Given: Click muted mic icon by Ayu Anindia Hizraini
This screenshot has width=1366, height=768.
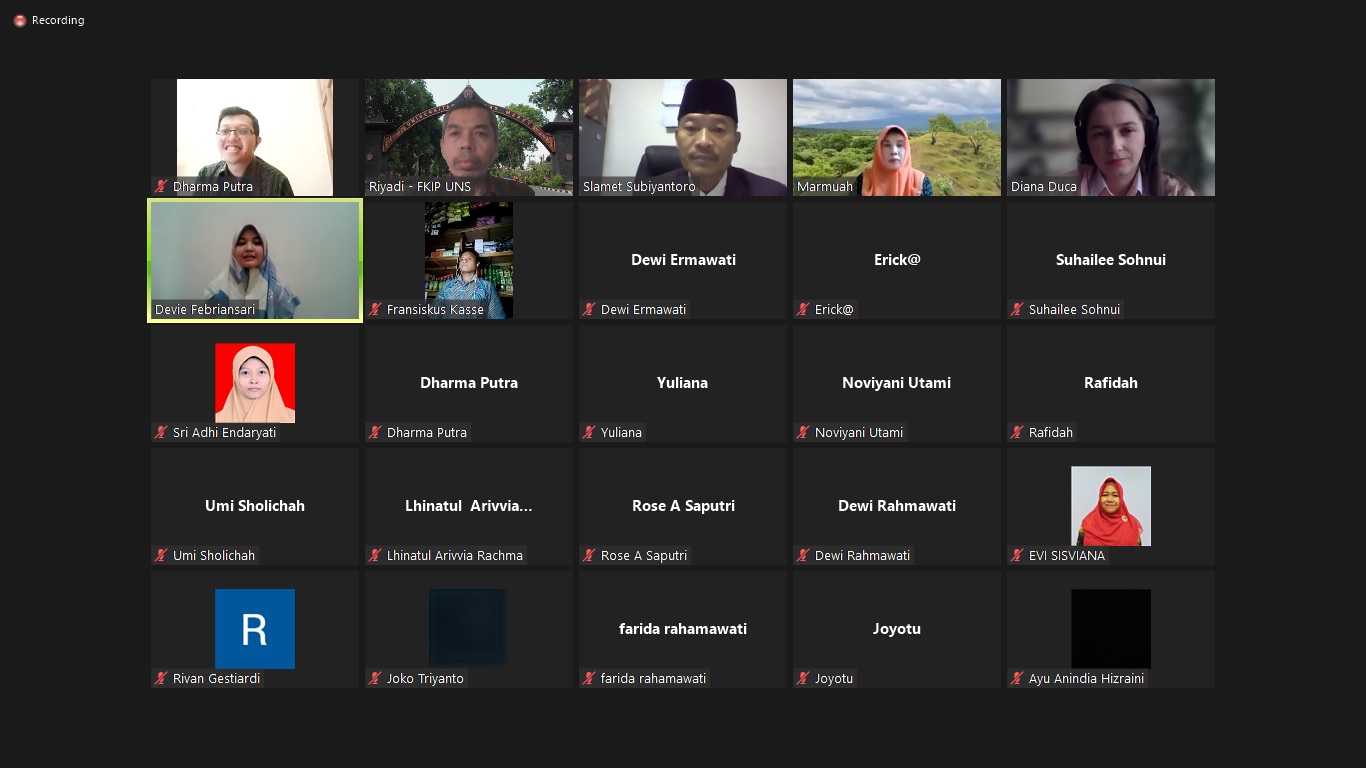Looking at the screenshot, I should pos(1017,679).
